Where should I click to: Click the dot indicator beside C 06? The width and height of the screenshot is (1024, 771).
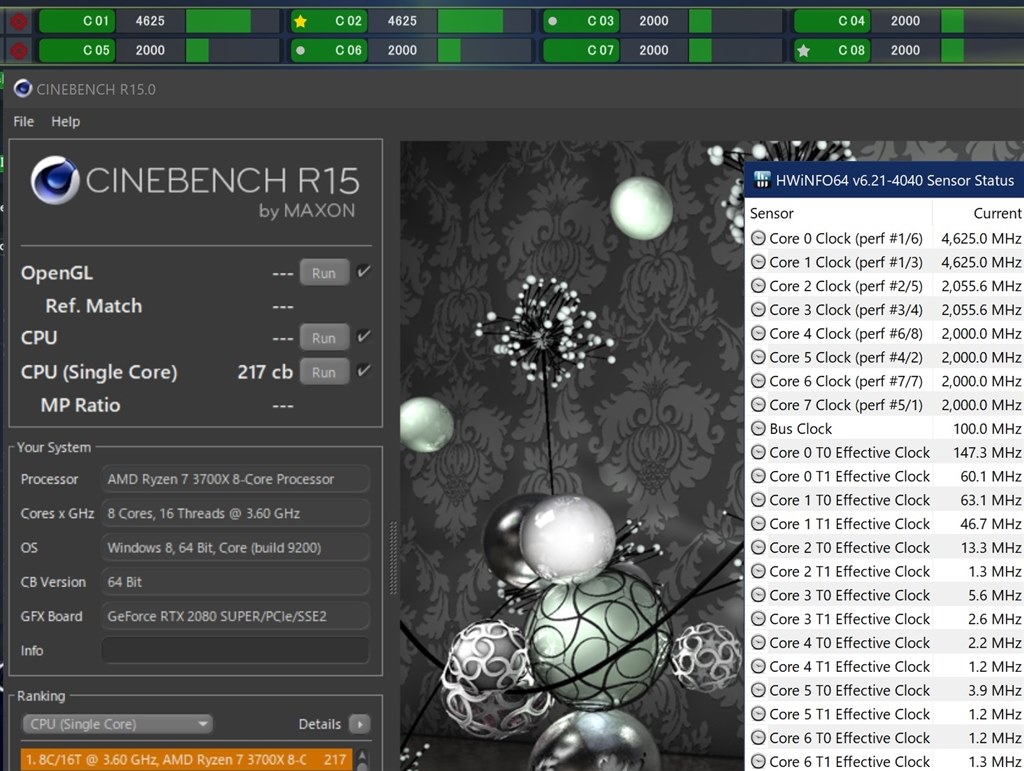pos(300,50)
